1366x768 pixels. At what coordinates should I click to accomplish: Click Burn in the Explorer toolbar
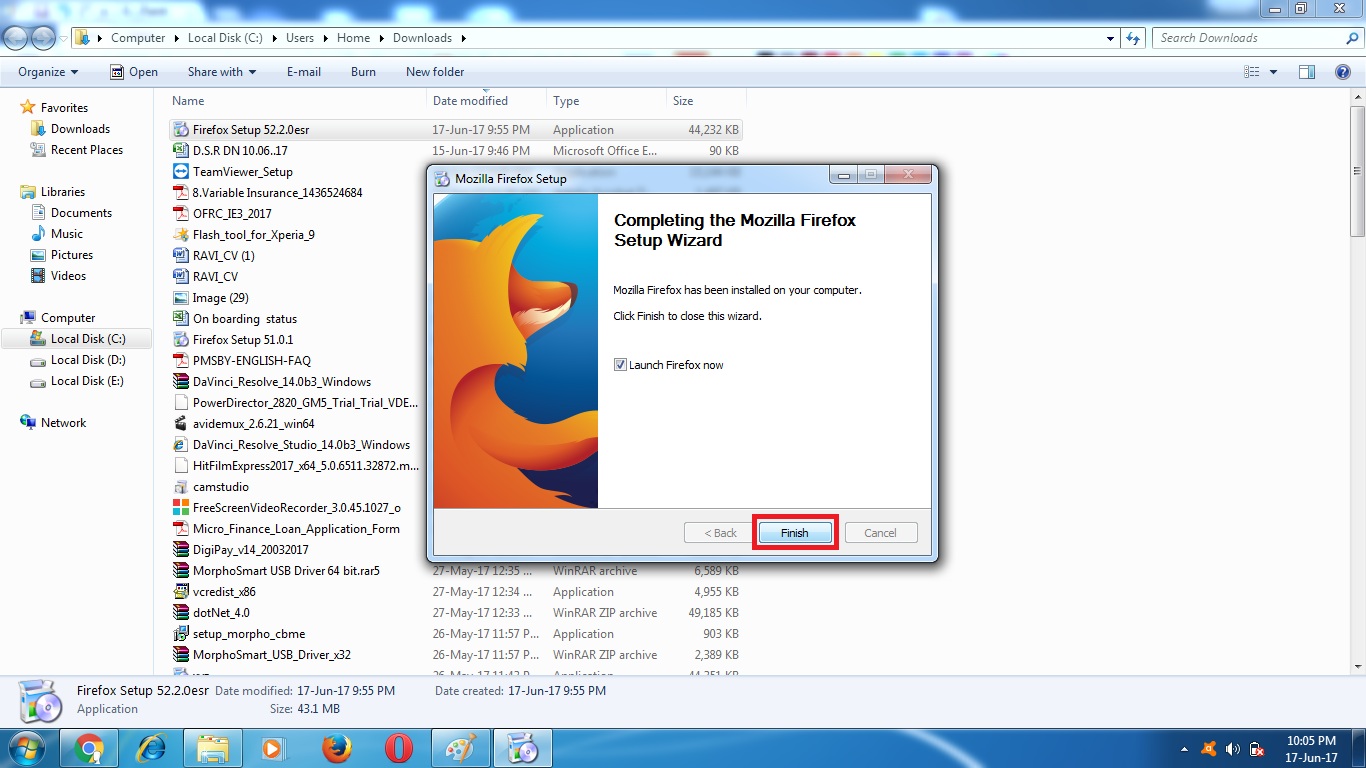pyautogui.click(x=363, y=72)
